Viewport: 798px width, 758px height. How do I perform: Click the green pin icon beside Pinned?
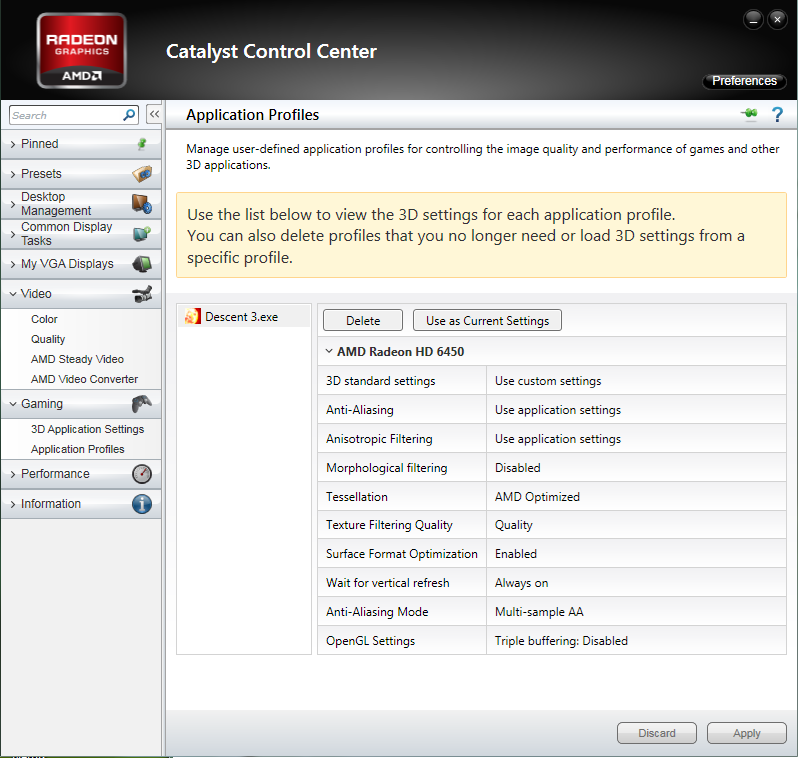coord(142,144)
